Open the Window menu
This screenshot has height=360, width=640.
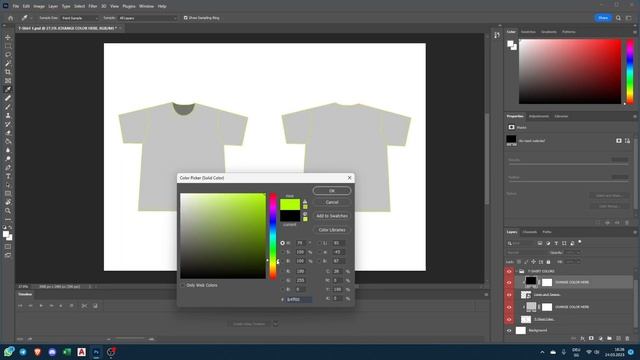(x=147, y=6)
